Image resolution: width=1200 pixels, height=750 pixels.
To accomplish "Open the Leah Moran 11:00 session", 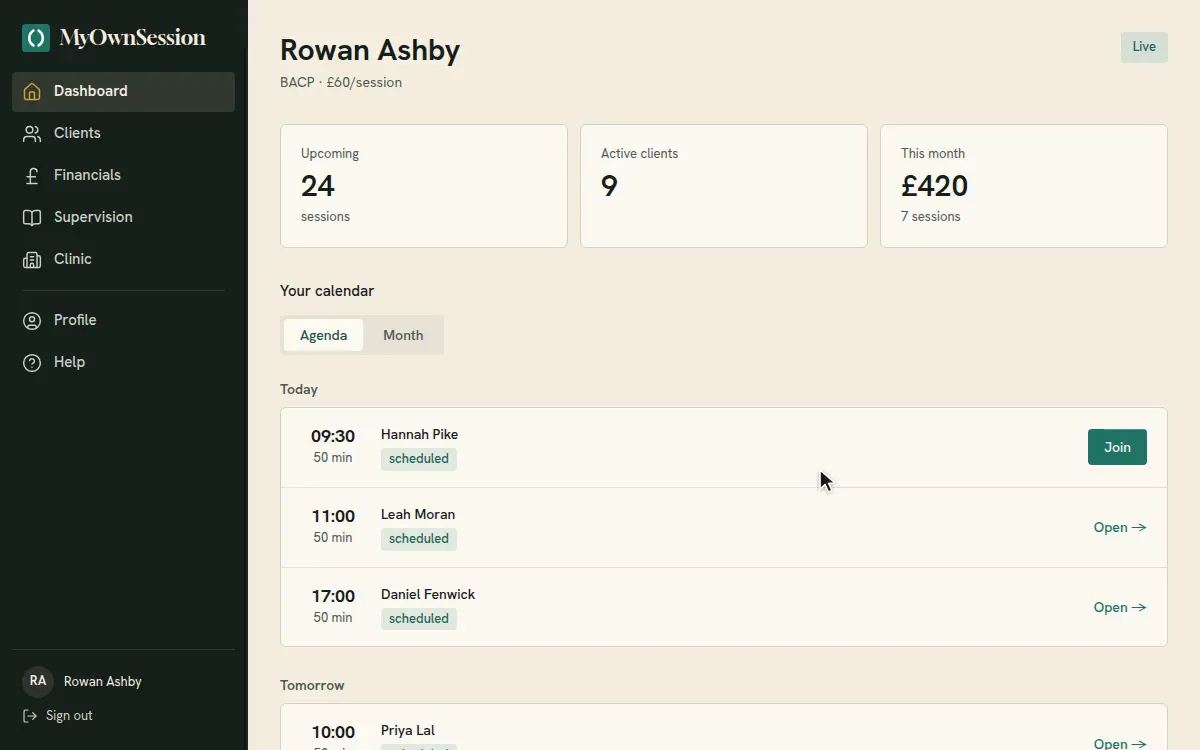I will [x=1120, y=527].
